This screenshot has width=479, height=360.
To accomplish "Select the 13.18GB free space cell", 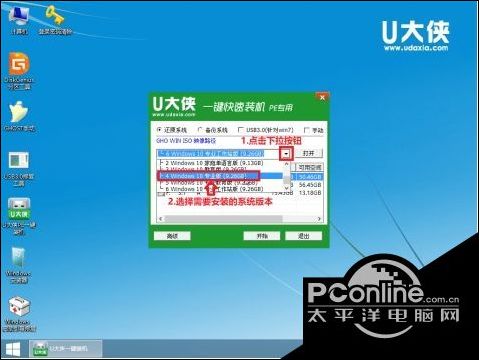I will (310, 193).
